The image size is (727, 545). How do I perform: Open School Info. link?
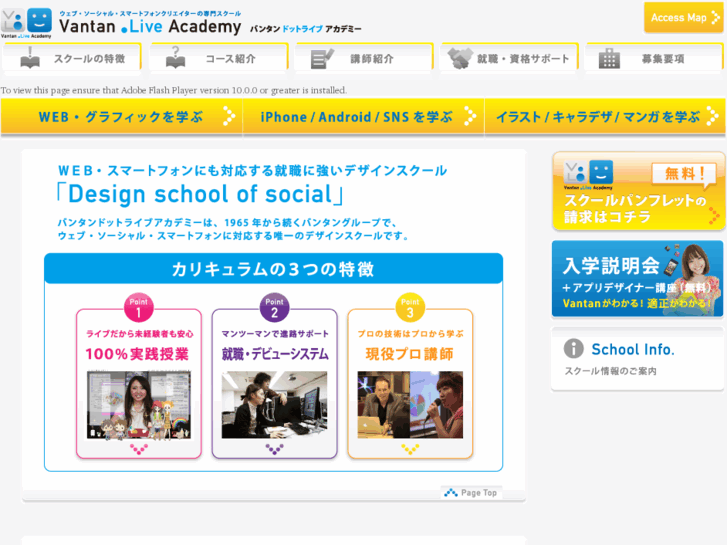pyautogui.click(x=632, y=349)
